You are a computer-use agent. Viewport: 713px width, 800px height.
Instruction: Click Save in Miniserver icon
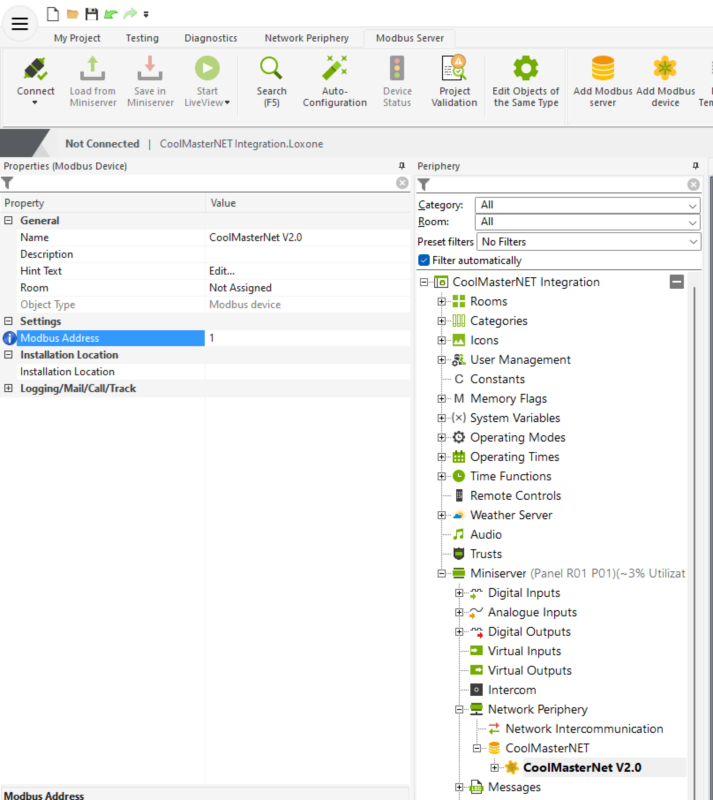pos(149,69)
